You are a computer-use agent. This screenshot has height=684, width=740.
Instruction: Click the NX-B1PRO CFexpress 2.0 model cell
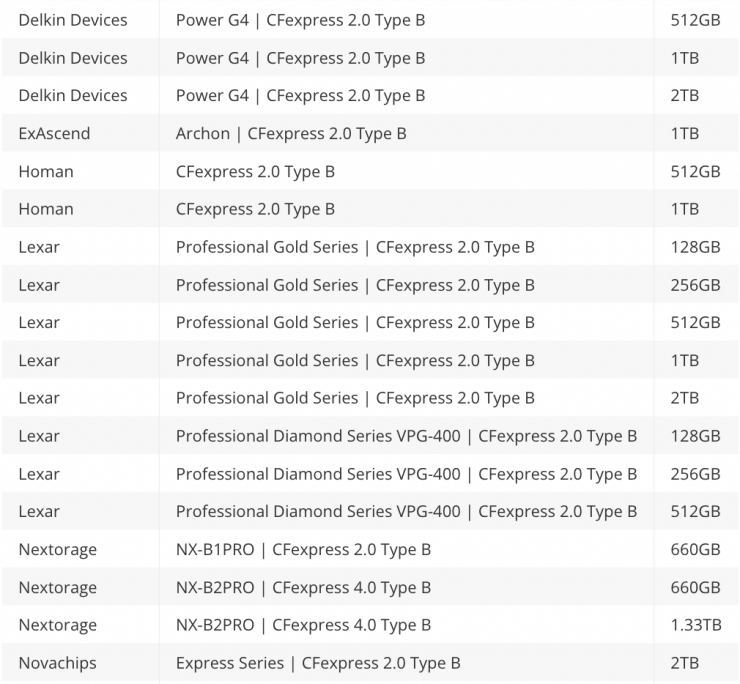[303, 549]
